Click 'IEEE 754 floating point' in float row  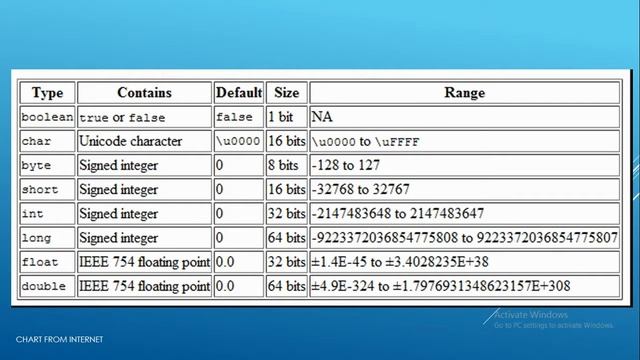144,262
